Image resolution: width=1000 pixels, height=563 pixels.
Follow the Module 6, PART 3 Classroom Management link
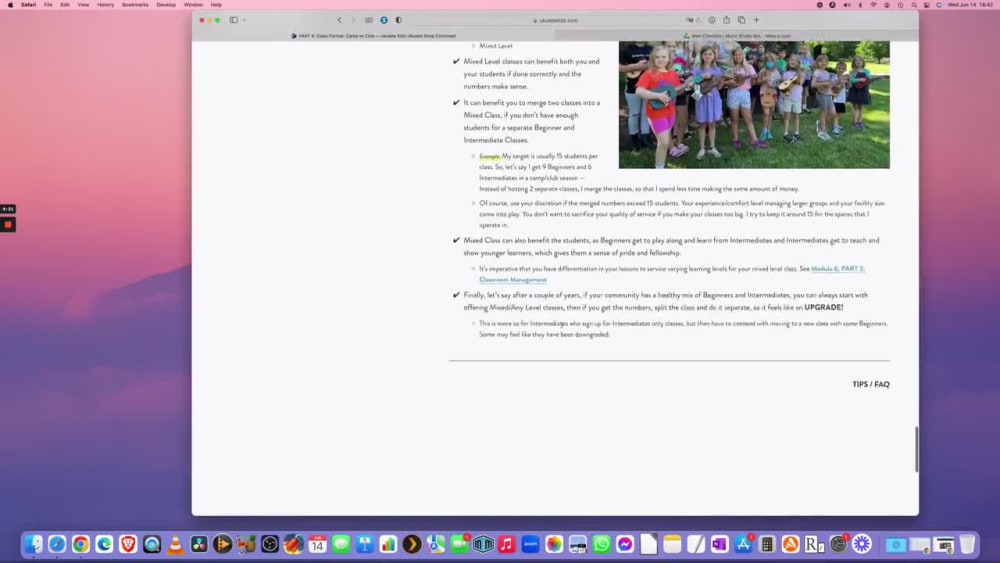tap(837, 268)
